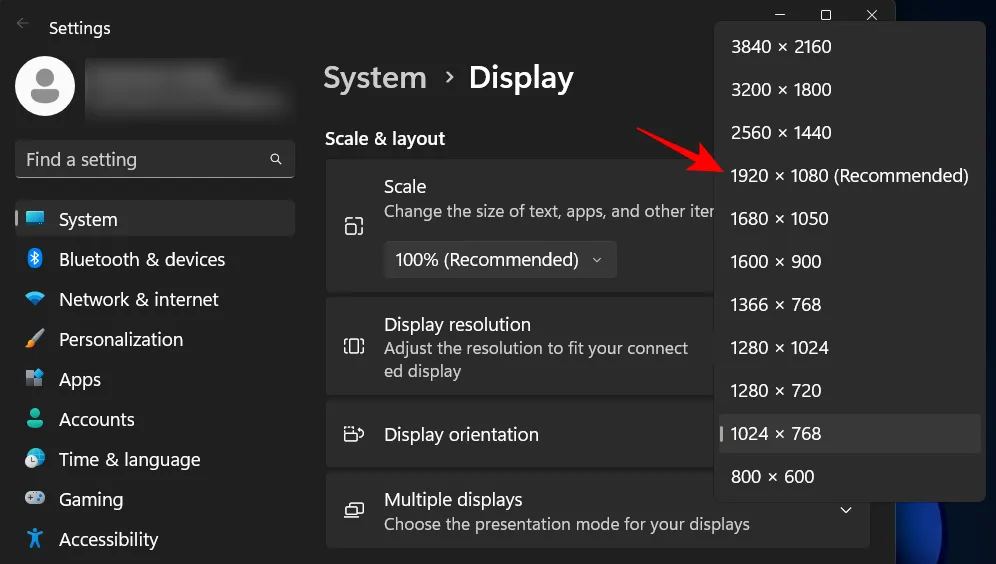
Task: Open the Display orientation setting
Action: coord(520,435)
